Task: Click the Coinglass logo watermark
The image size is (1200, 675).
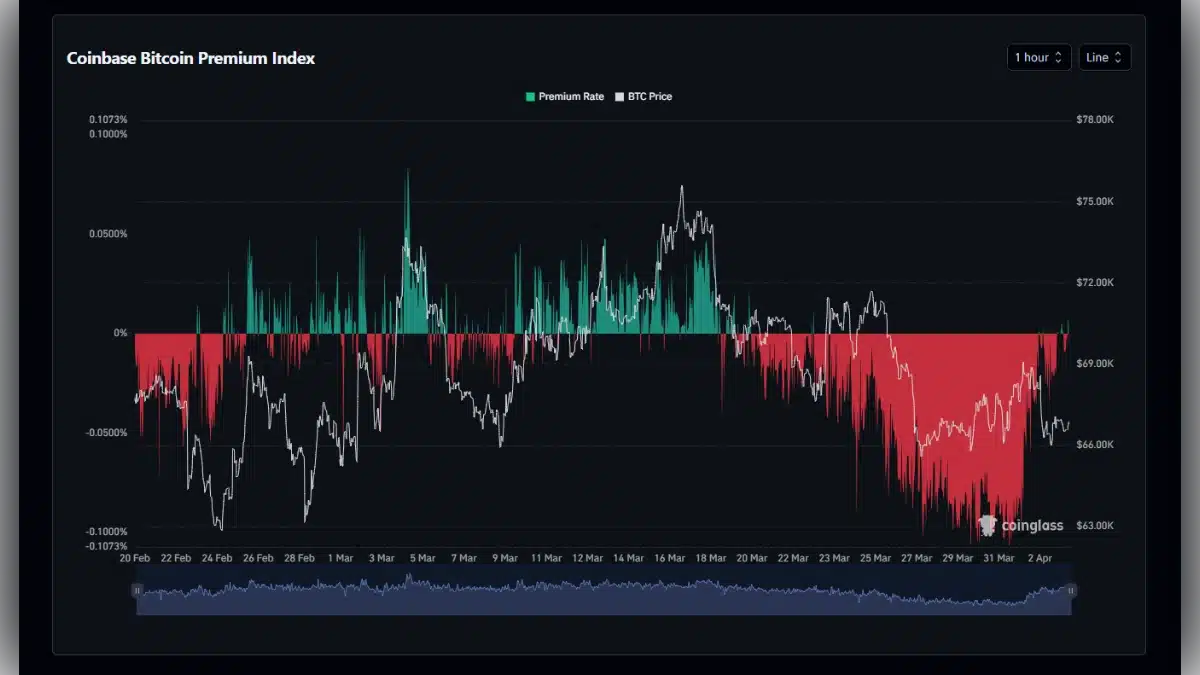Action: coord(988,524)
